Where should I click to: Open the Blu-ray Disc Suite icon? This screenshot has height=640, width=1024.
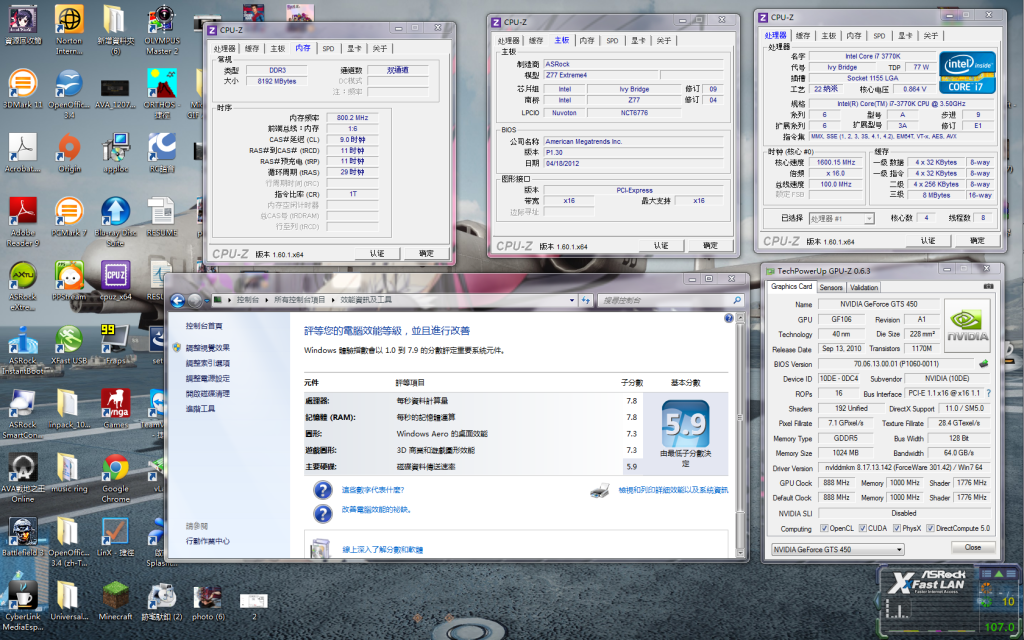click(115, 221)
